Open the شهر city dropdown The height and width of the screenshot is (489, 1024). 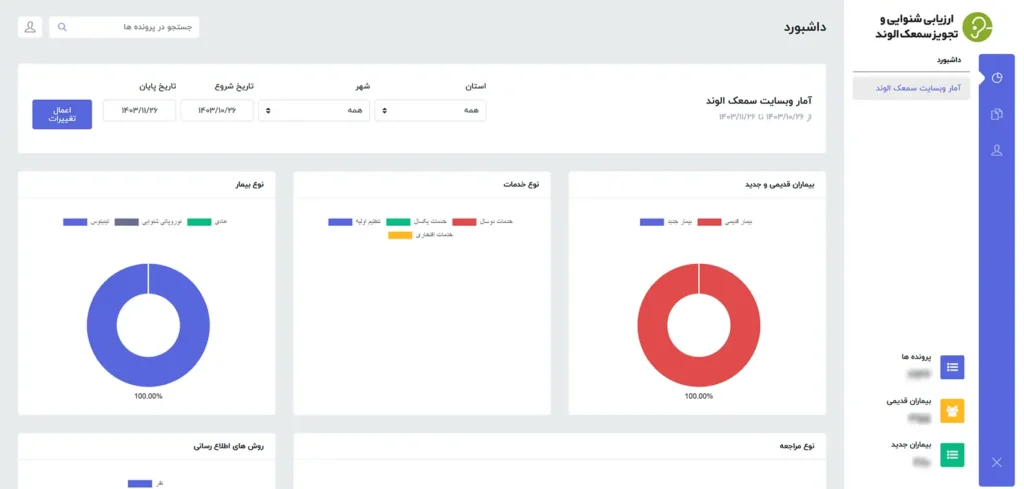[x=314, y=110]
